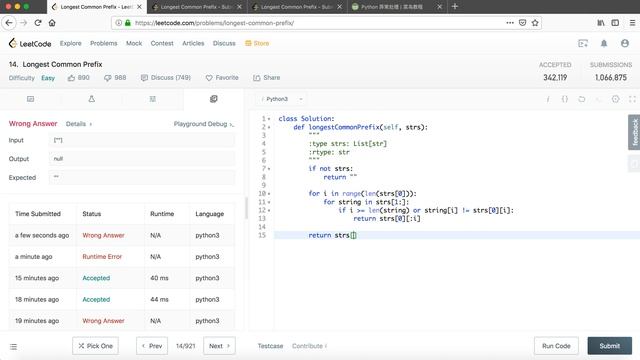Open the submissions list tab icon
This screenshot has width=640, height=360.
(153, 99)
